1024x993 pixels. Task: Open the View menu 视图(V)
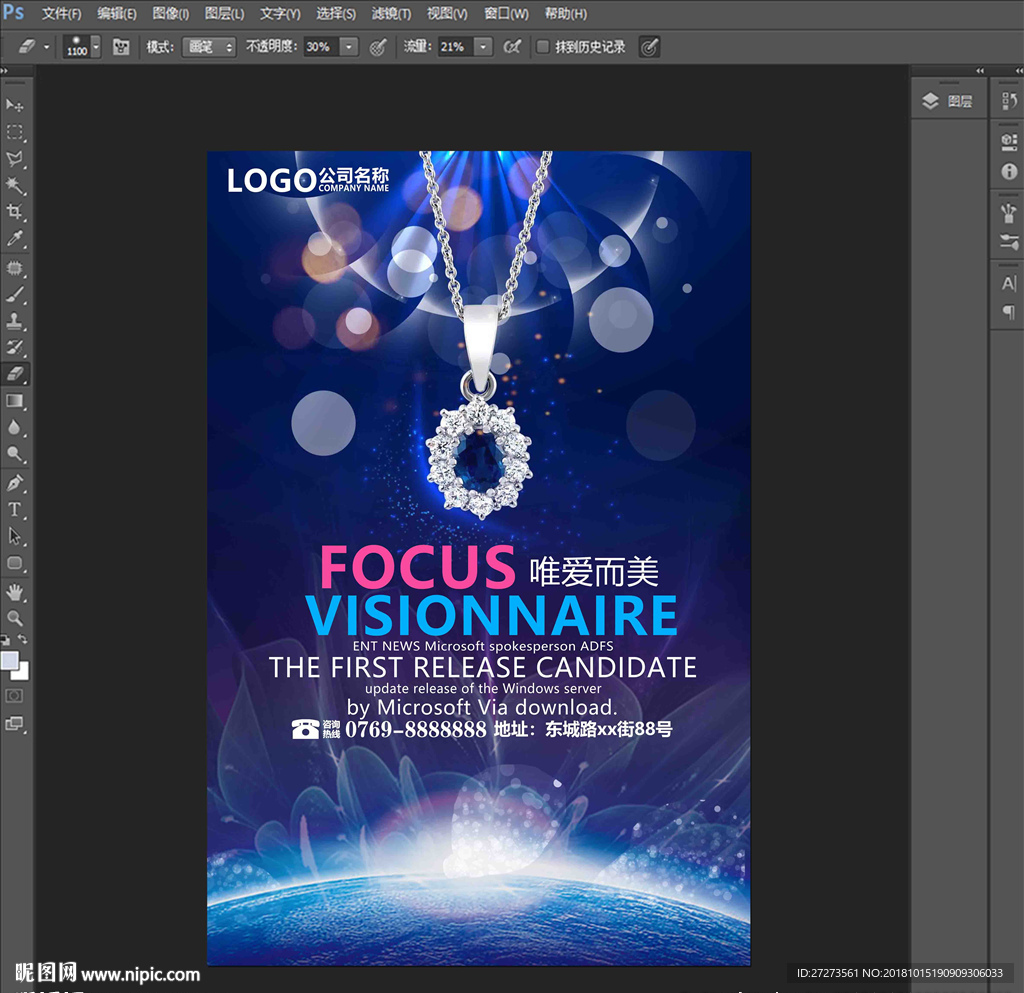pyautogui.click(x=447, y=13)
